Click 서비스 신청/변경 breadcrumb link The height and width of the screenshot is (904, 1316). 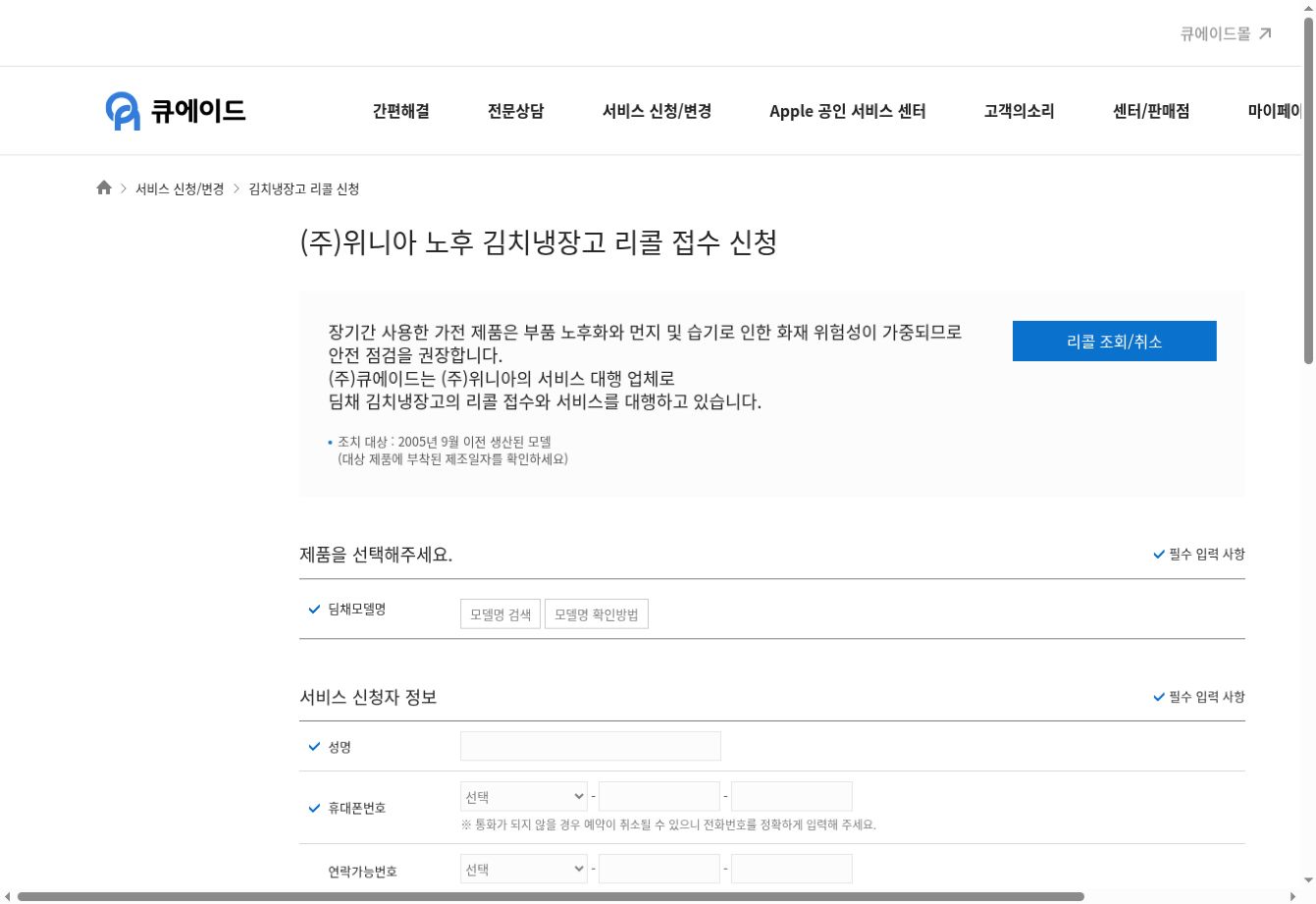[180, 188]
